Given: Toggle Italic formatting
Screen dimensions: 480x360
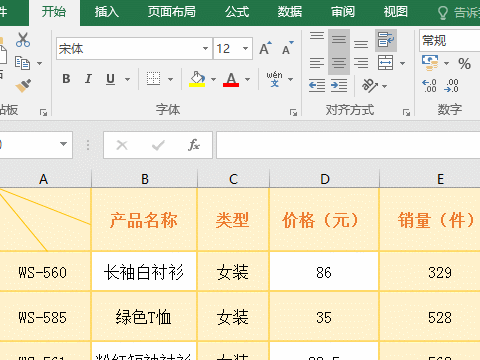Looking at the screenshot, I should coord(88,79).
